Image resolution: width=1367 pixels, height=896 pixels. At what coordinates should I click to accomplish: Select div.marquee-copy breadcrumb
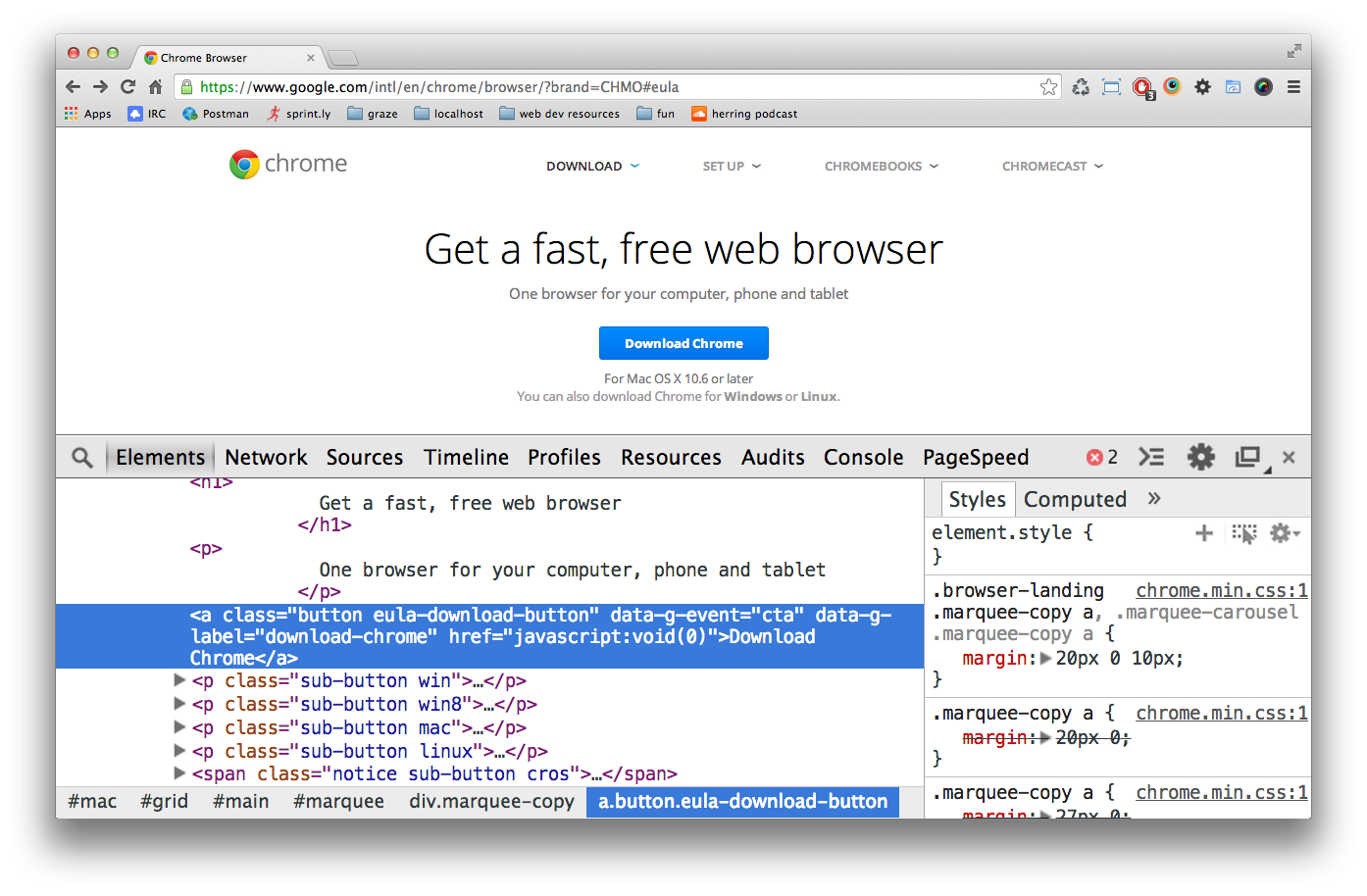coord(491,802)
